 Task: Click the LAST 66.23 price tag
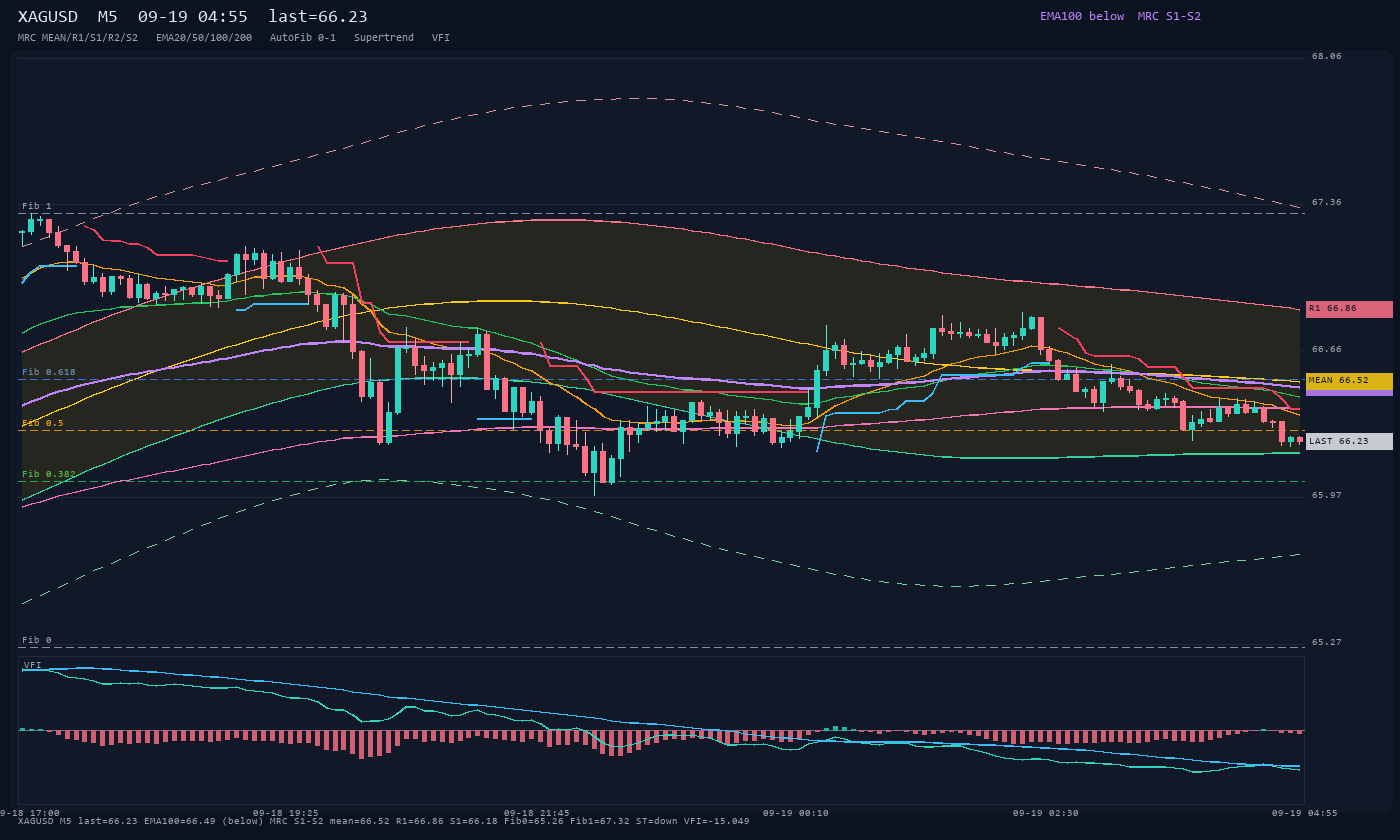pos(1349,441)
